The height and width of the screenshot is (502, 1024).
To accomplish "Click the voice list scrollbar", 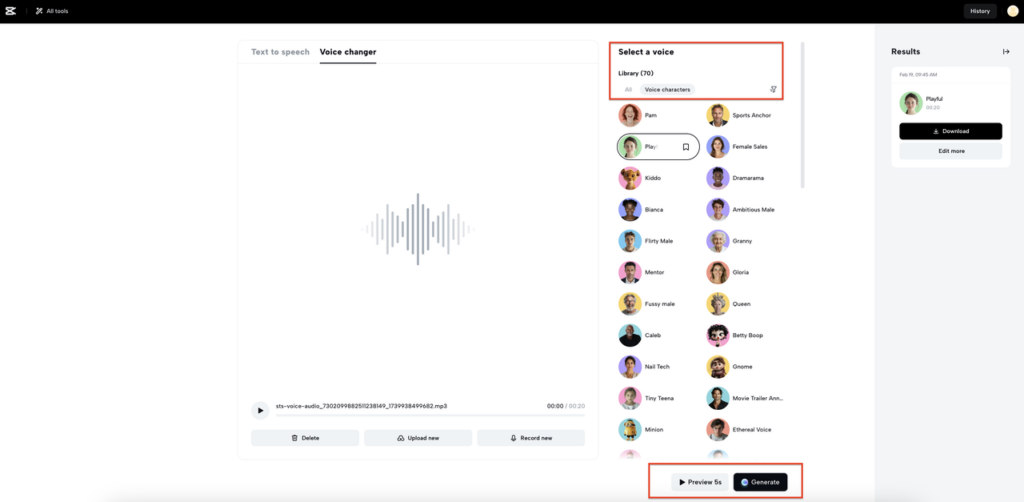I will tap(803, 116).
